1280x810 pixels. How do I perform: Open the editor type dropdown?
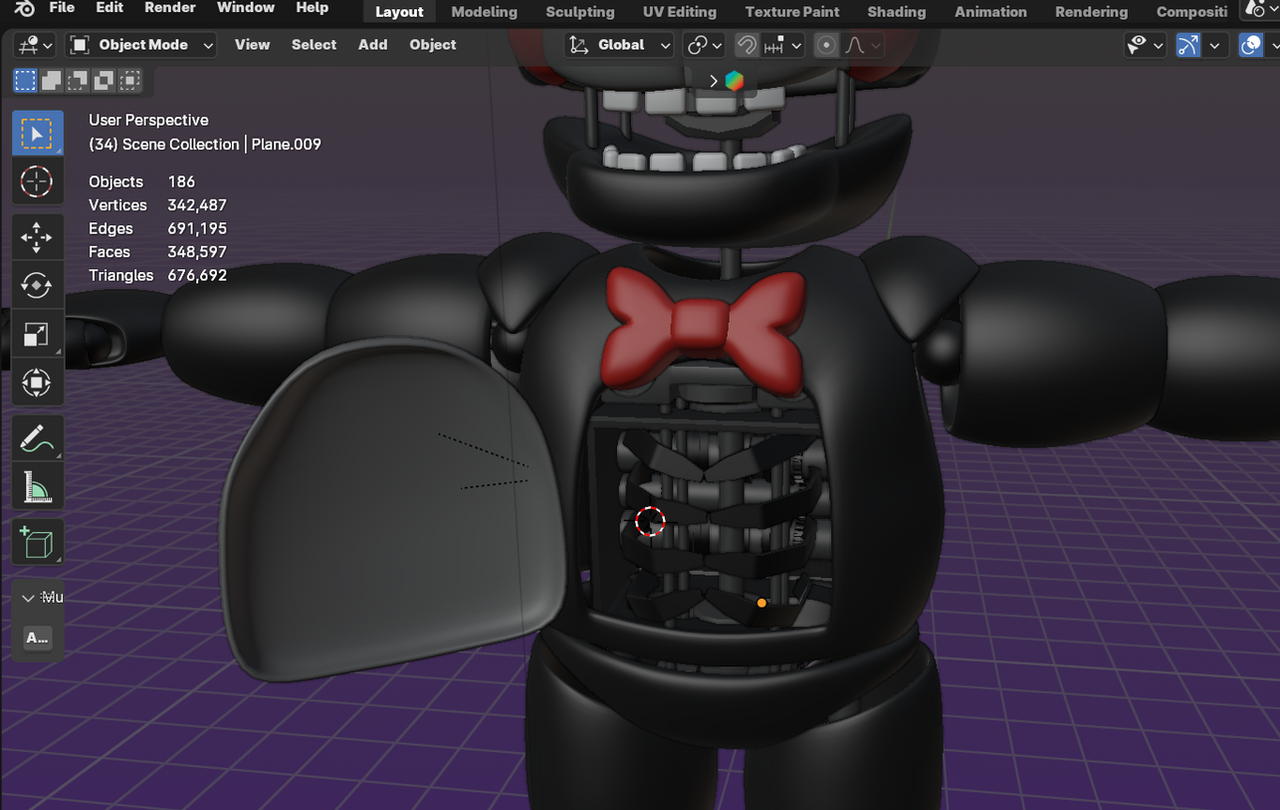coord(35,45)
